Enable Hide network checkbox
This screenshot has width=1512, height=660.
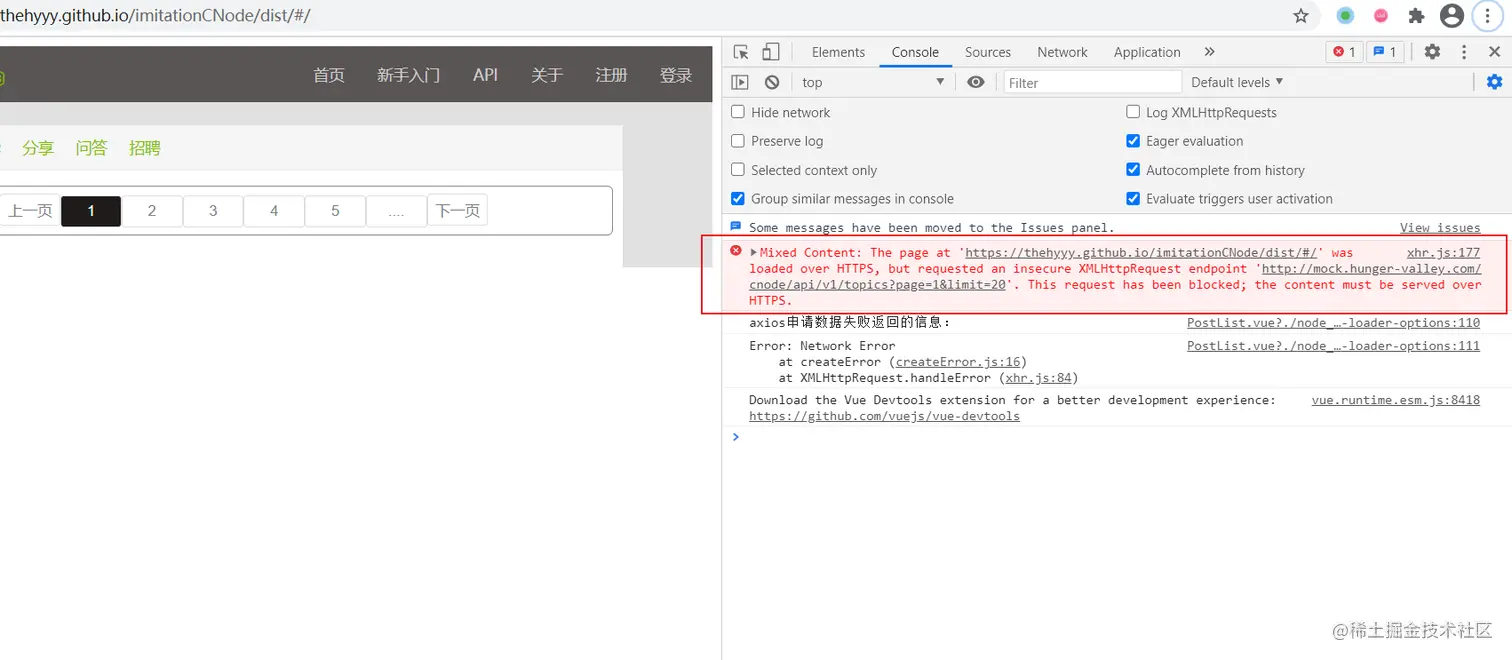point(738,112)
